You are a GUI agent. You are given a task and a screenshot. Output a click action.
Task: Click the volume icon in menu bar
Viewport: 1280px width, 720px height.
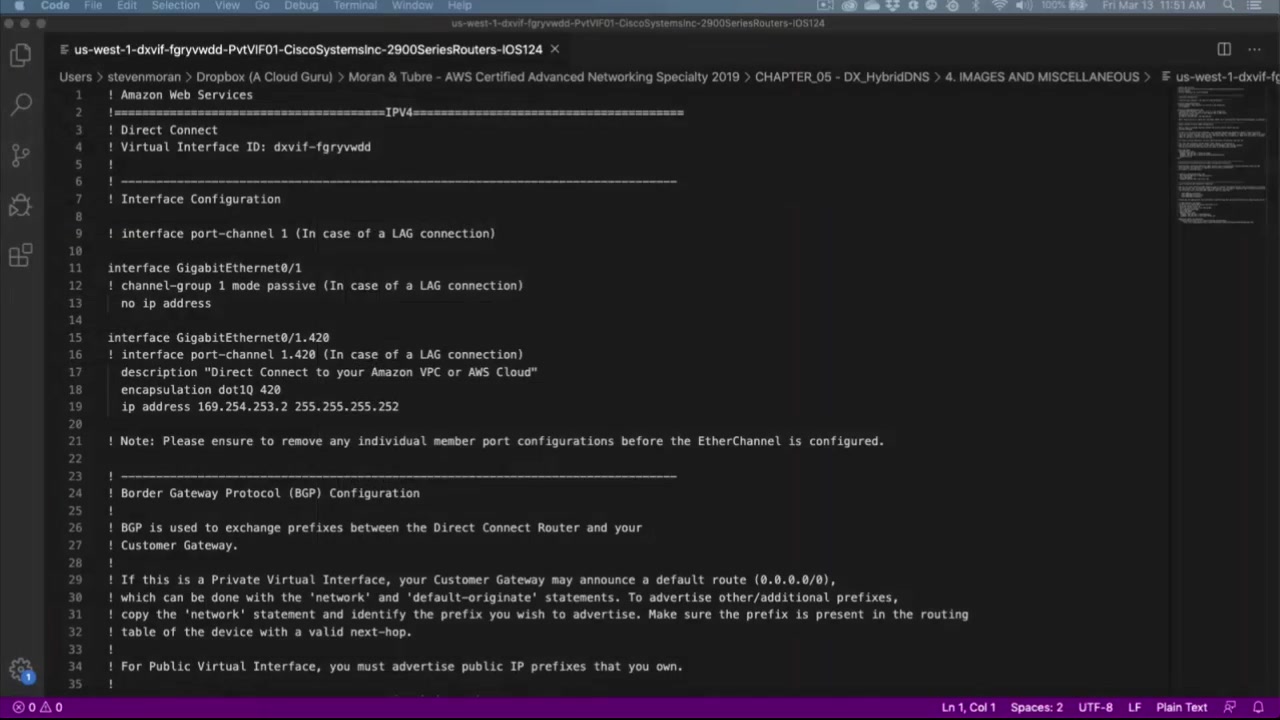(x=1023, y=6)
